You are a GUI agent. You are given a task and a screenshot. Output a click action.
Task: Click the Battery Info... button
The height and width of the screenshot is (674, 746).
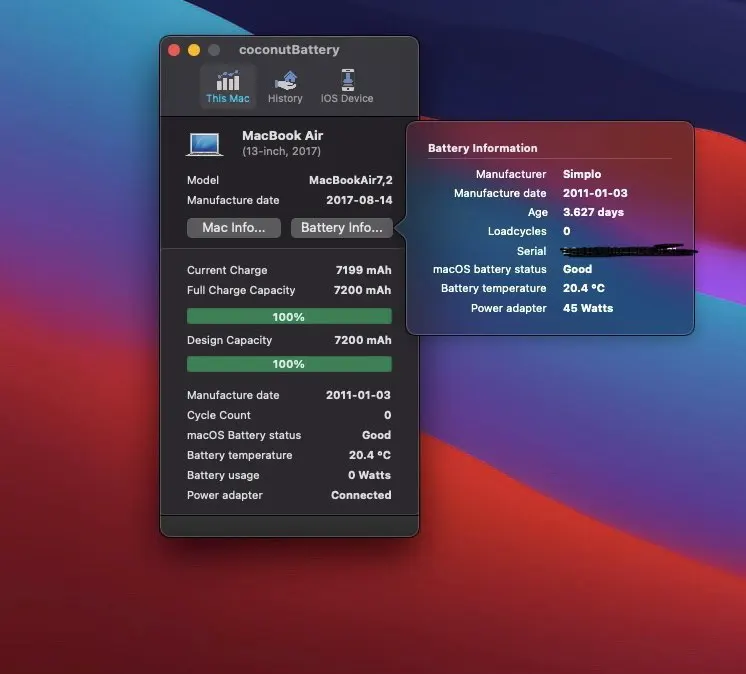342,228
